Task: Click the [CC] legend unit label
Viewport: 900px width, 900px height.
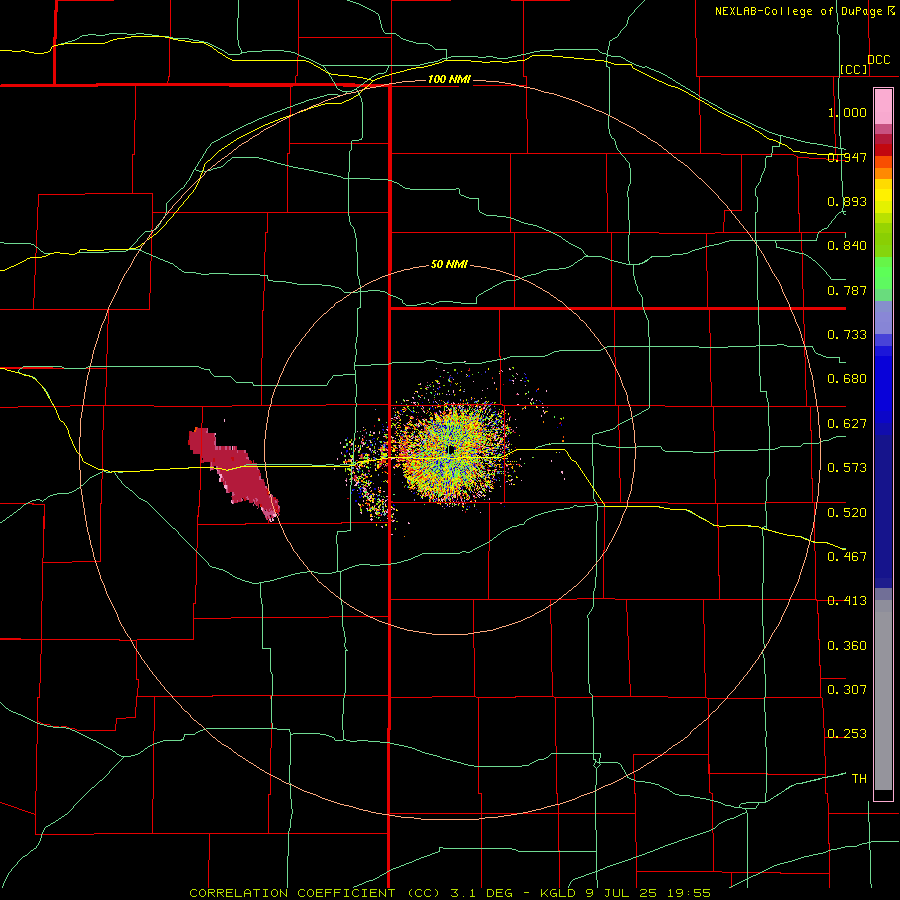Action: (x=854, y=69)
